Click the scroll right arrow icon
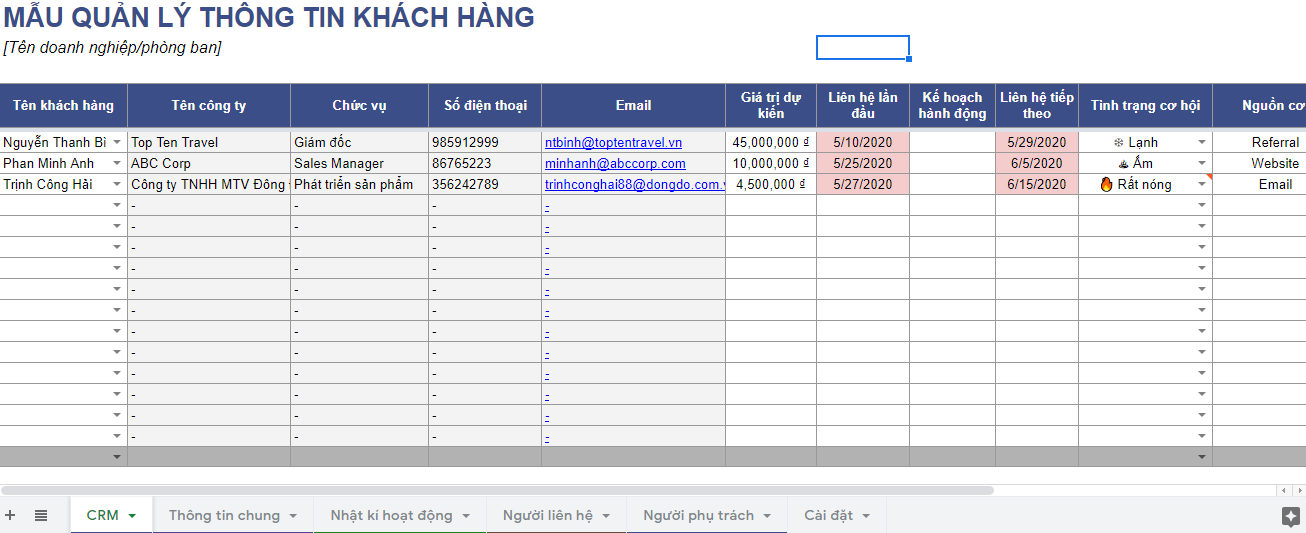The height and width of the screenshot is (533, 1306). point(1298,491)
